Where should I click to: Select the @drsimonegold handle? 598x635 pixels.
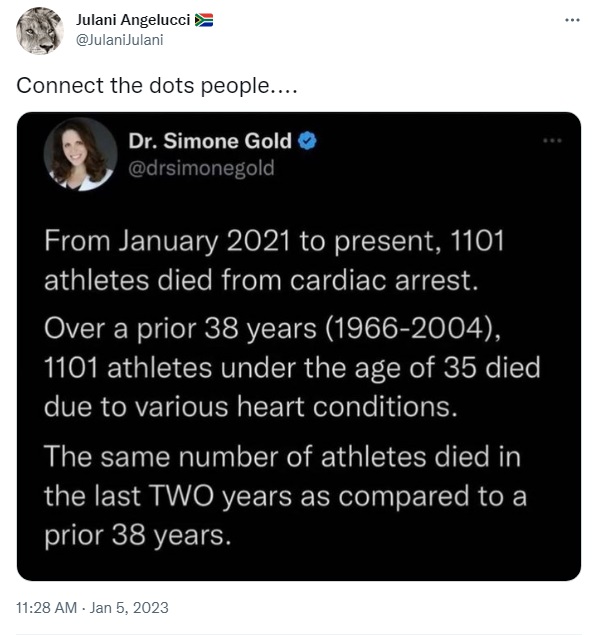tap(201, 168)
